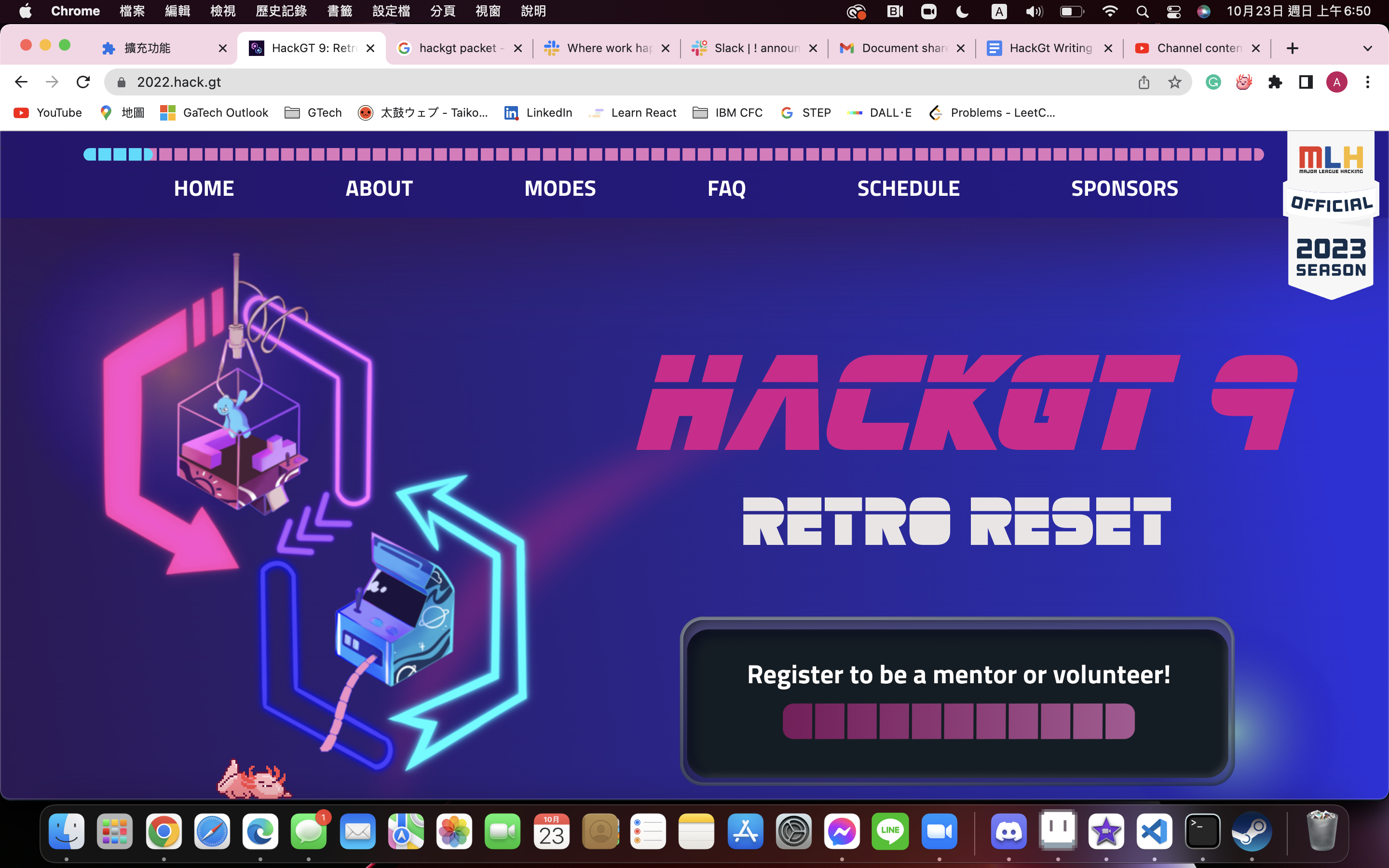Screen dimensions: 1389x868
Task: Click the Chrome reload page icon
Action: [x=83, y=82]
